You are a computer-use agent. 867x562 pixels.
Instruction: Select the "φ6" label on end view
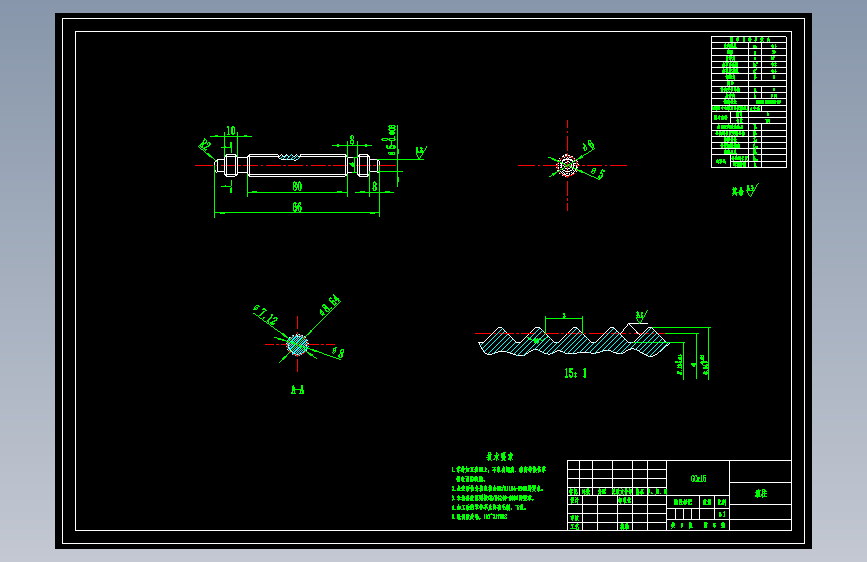588,146
